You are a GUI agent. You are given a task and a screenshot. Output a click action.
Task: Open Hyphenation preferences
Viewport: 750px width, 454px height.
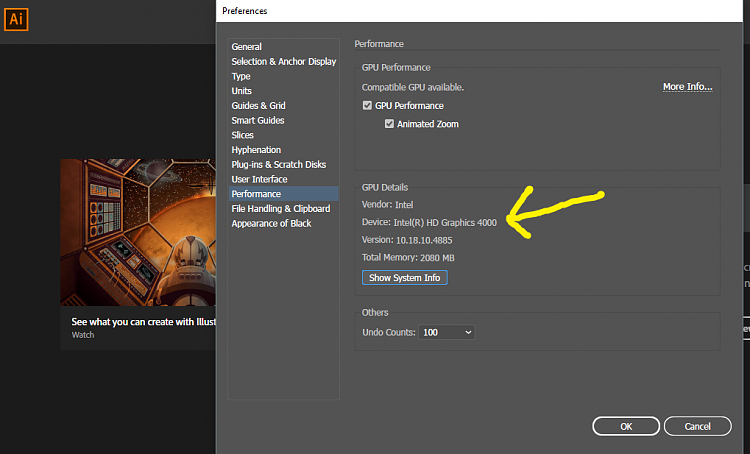click(x=256, y=150)
